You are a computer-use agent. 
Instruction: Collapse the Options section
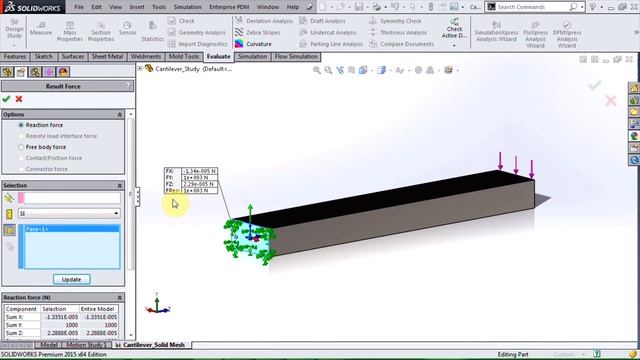(120, 115)
